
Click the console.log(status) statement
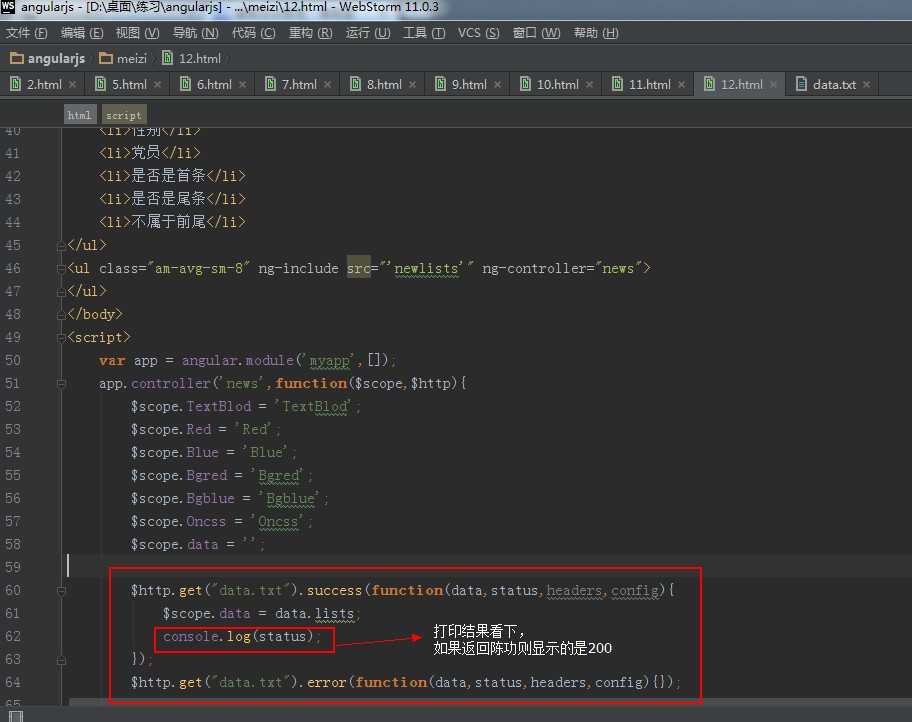[241, 637]
